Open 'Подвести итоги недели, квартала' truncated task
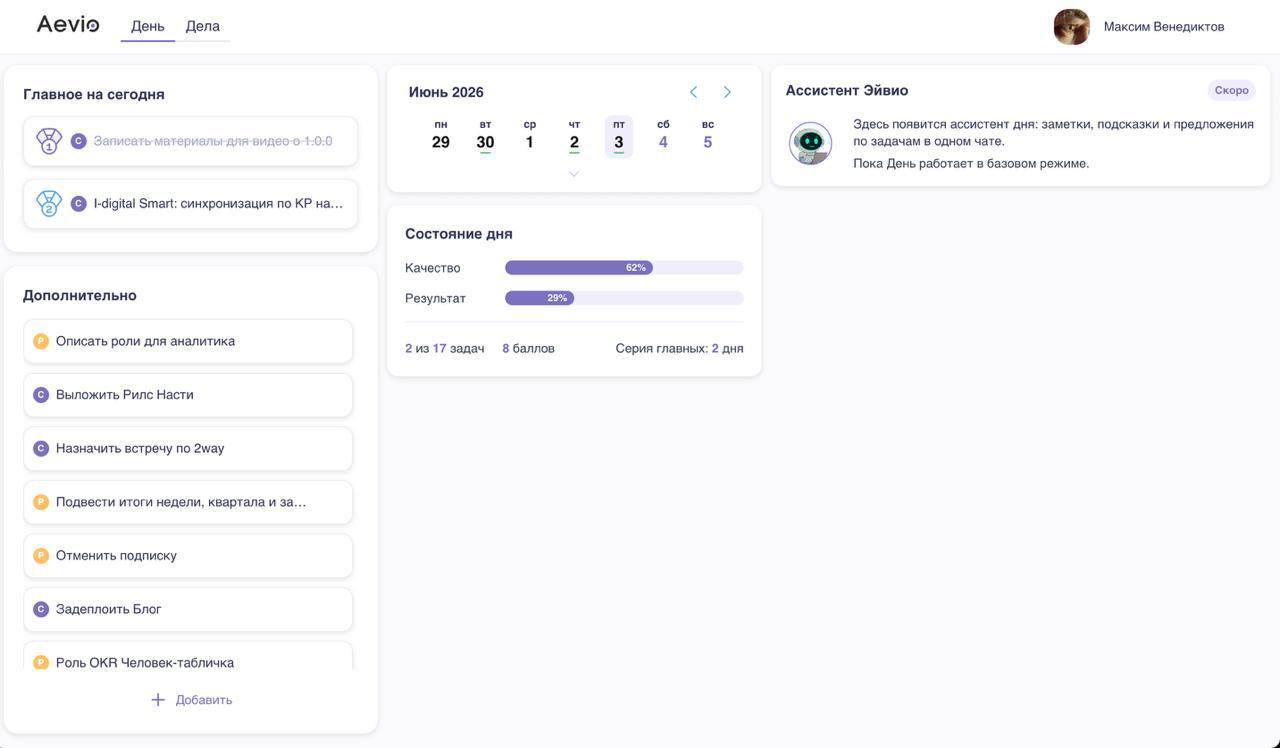This screenshot has height=748, width=1280. [188, 502]
